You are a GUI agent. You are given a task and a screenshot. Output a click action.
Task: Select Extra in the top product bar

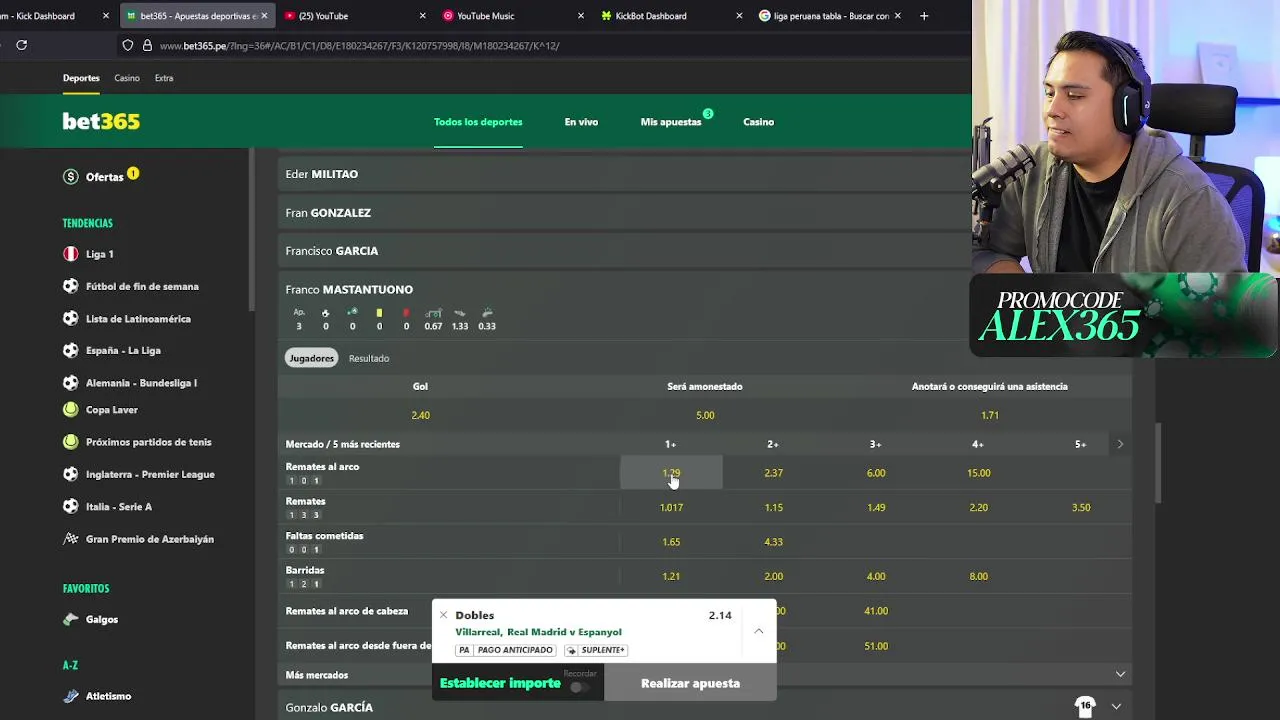(164, 78)
